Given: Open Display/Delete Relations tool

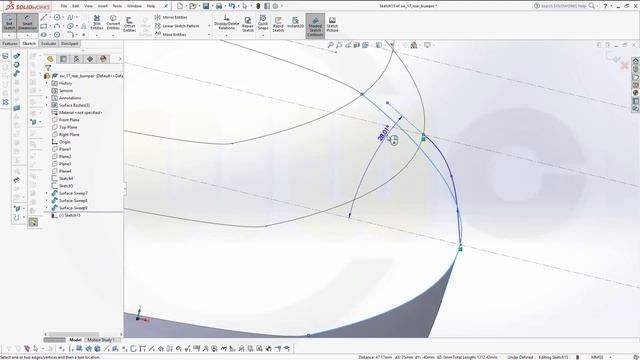Looking at the screenshot, I should pyautogui.click(x=227, y=22).
